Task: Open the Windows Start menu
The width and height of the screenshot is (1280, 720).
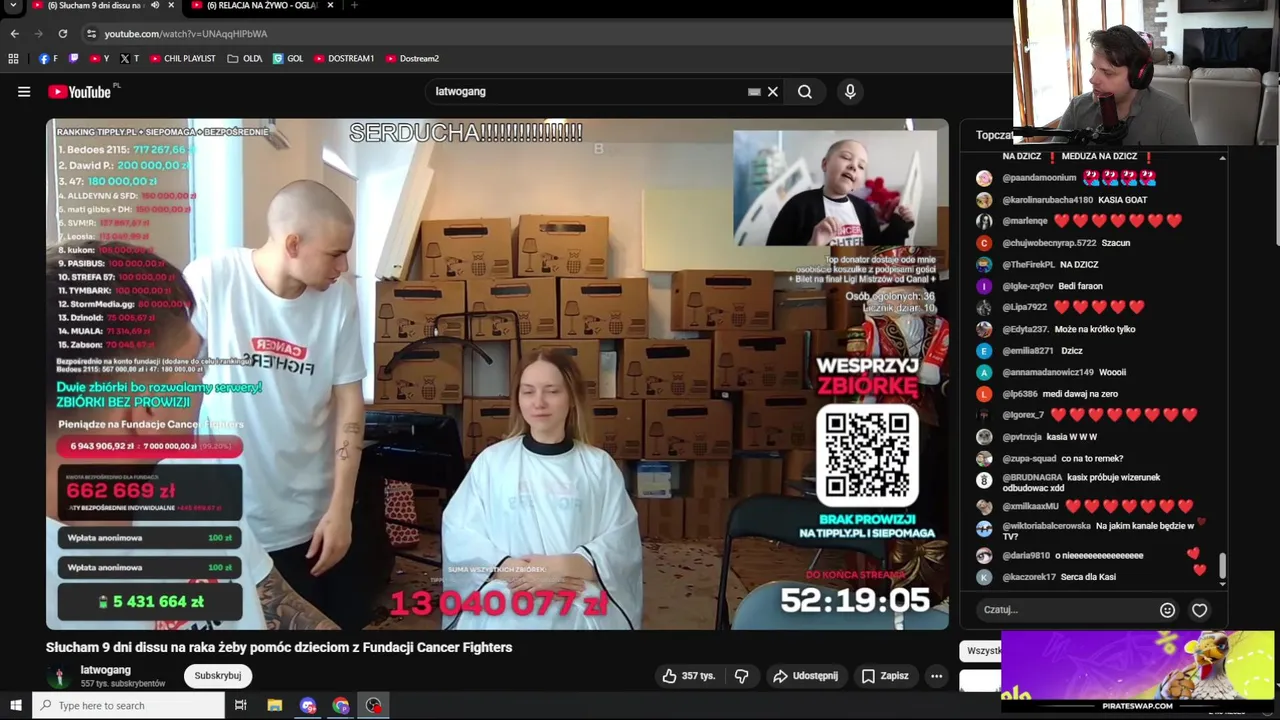Action: (x=15, y=706)
